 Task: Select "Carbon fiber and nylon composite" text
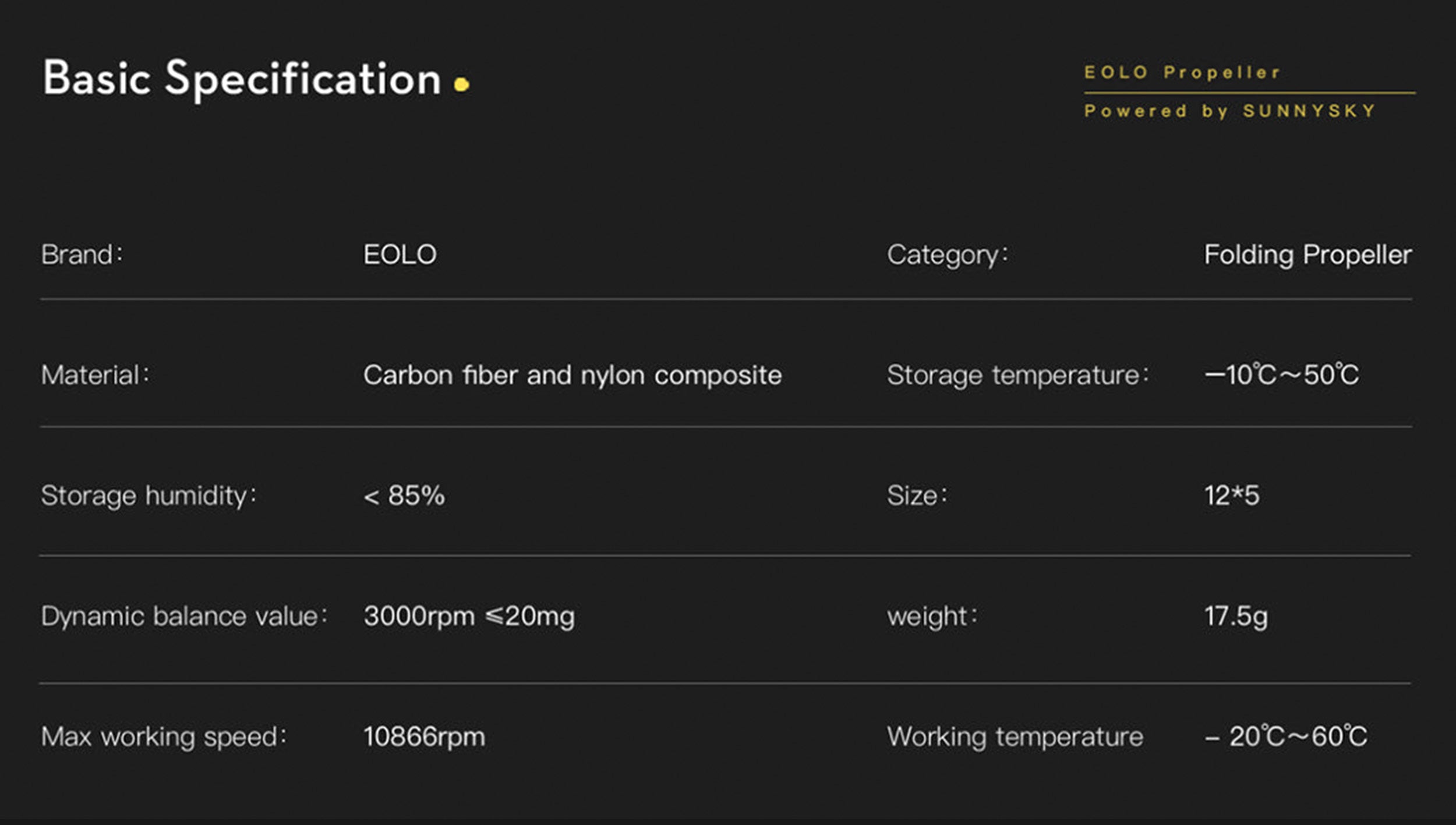pyautogui.click(x=572, y=376)
